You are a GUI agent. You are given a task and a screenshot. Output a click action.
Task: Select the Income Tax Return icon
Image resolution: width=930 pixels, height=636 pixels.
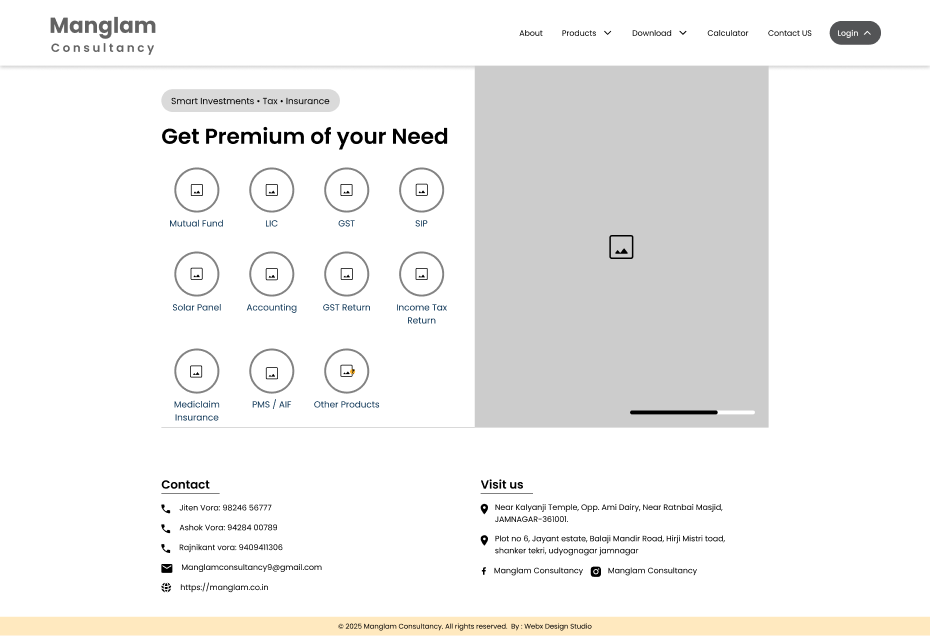tap(421, 274)
